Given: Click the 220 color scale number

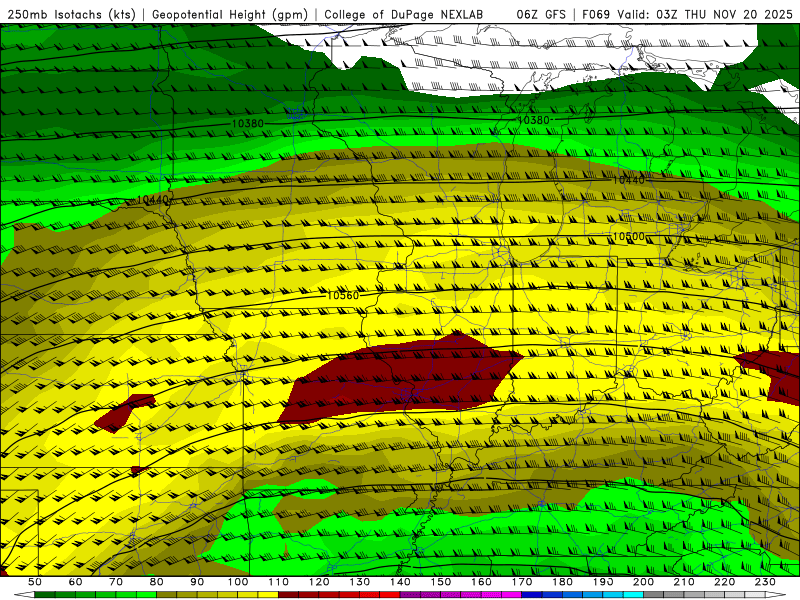Looking at the screenshot, I should coord(724,582).
